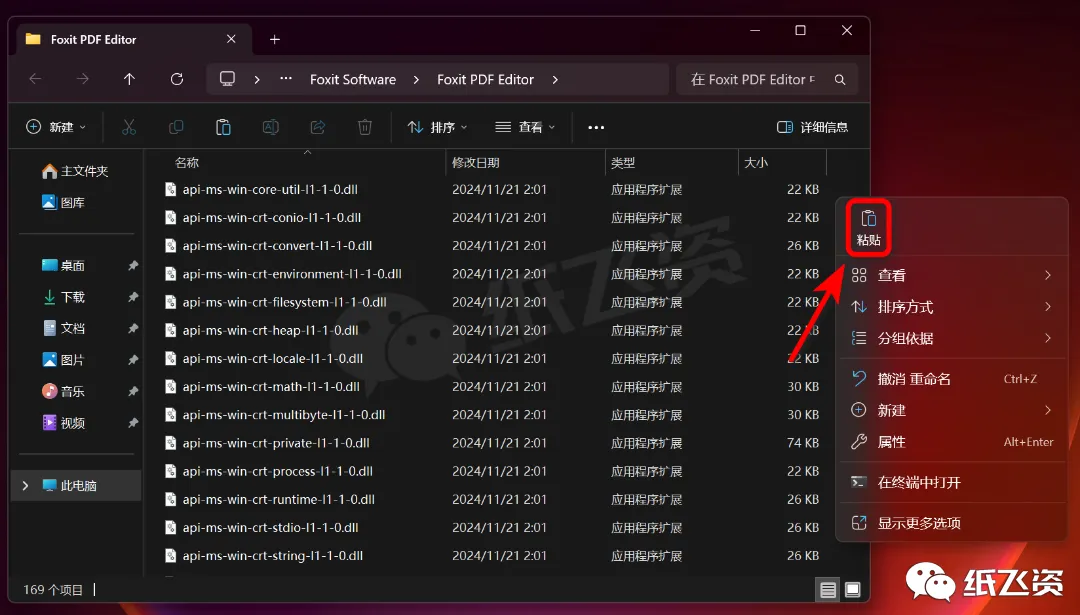Click the search magnifier icon
1080x615 pixels.
point(840,80)
